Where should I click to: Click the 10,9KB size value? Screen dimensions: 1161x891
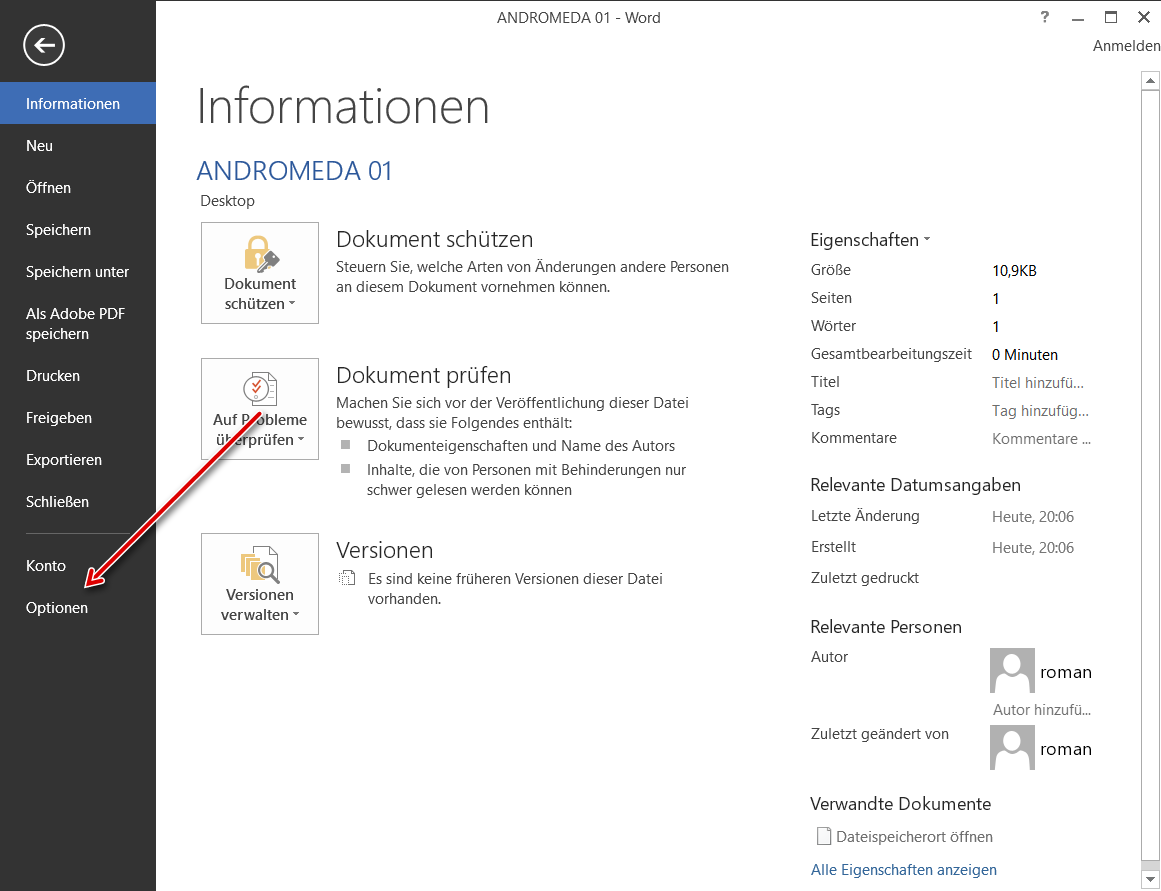tap(1014, 271)
